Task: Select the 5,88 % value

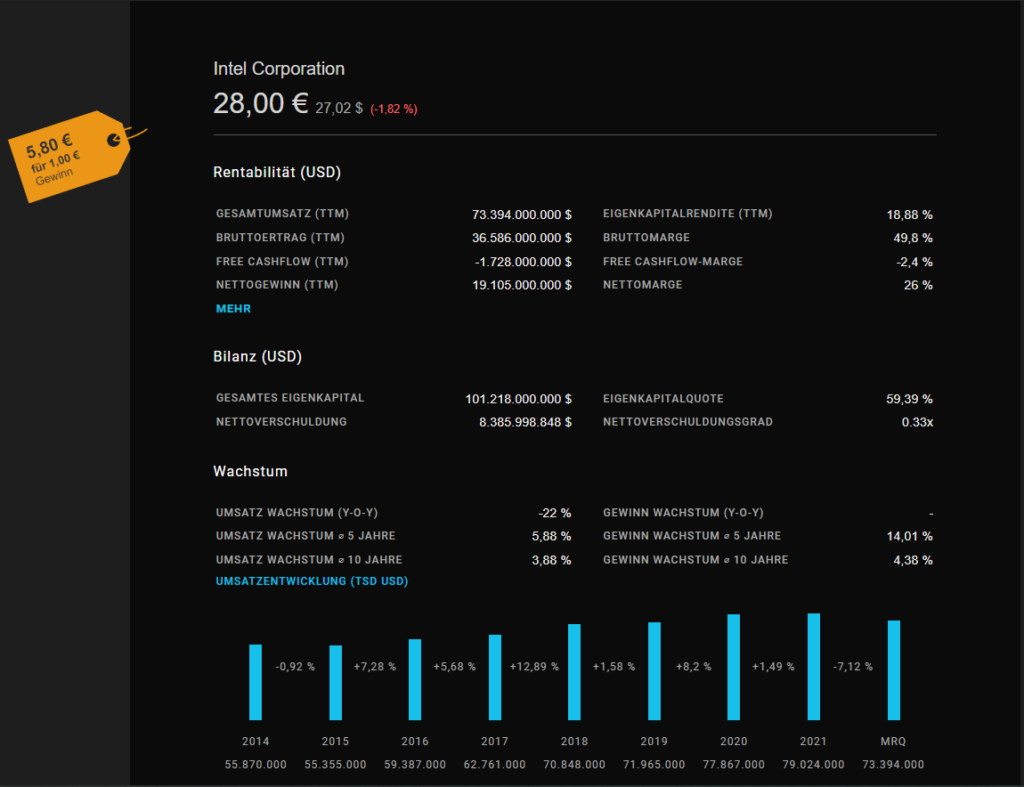Action: pyautogui.click(x=552, y=536)
